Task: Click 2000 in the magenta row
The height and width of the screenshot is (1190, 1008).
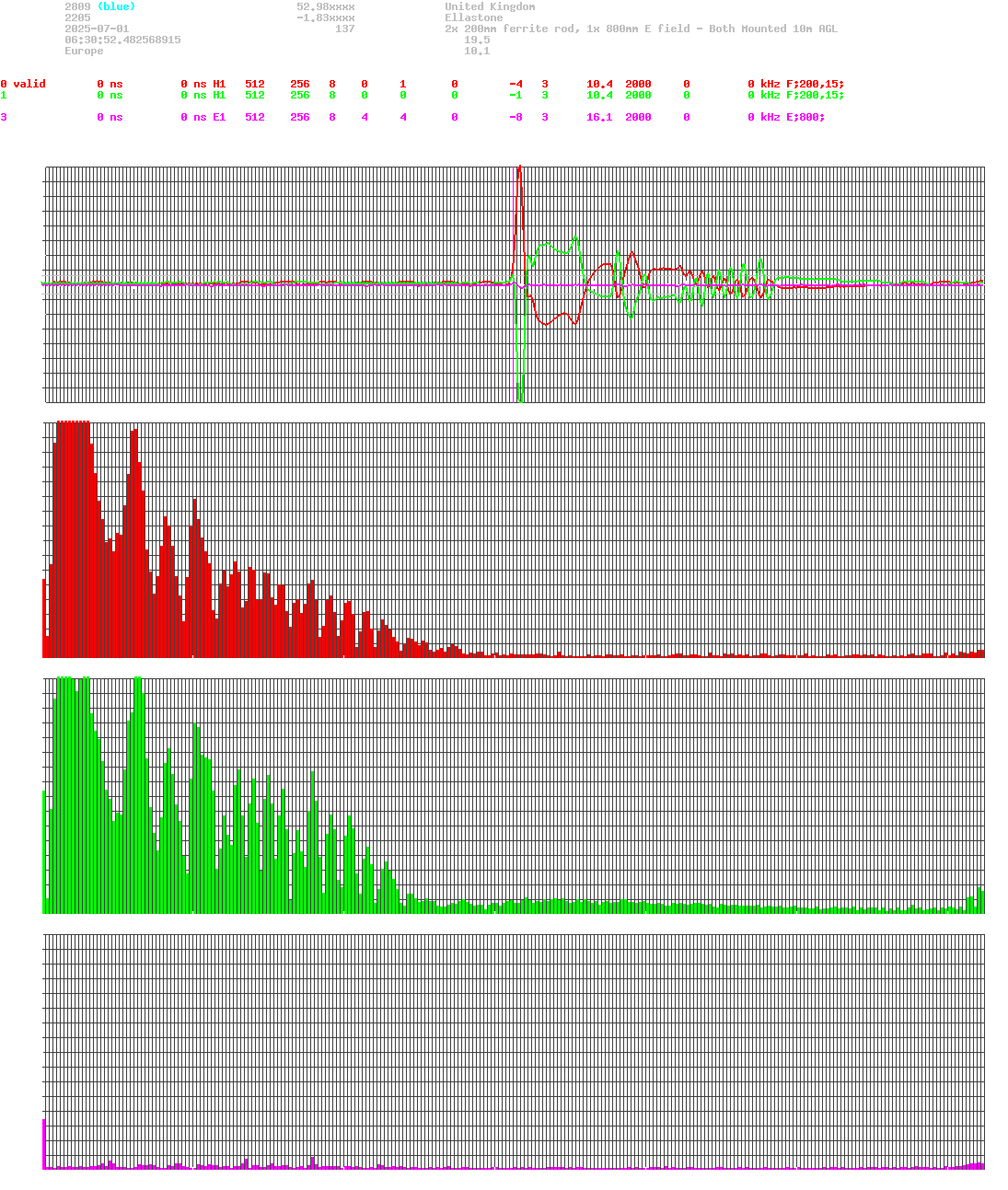Action: 638,117
